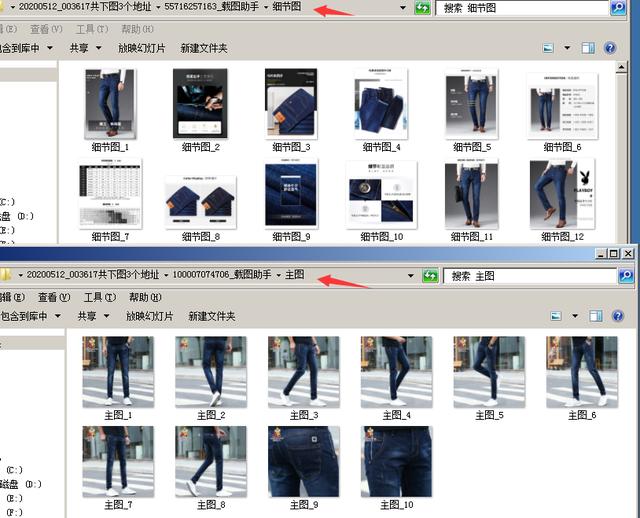Click view mode icon in top window
Viewport: 640px width, 518px height.
tap(548, 48)
